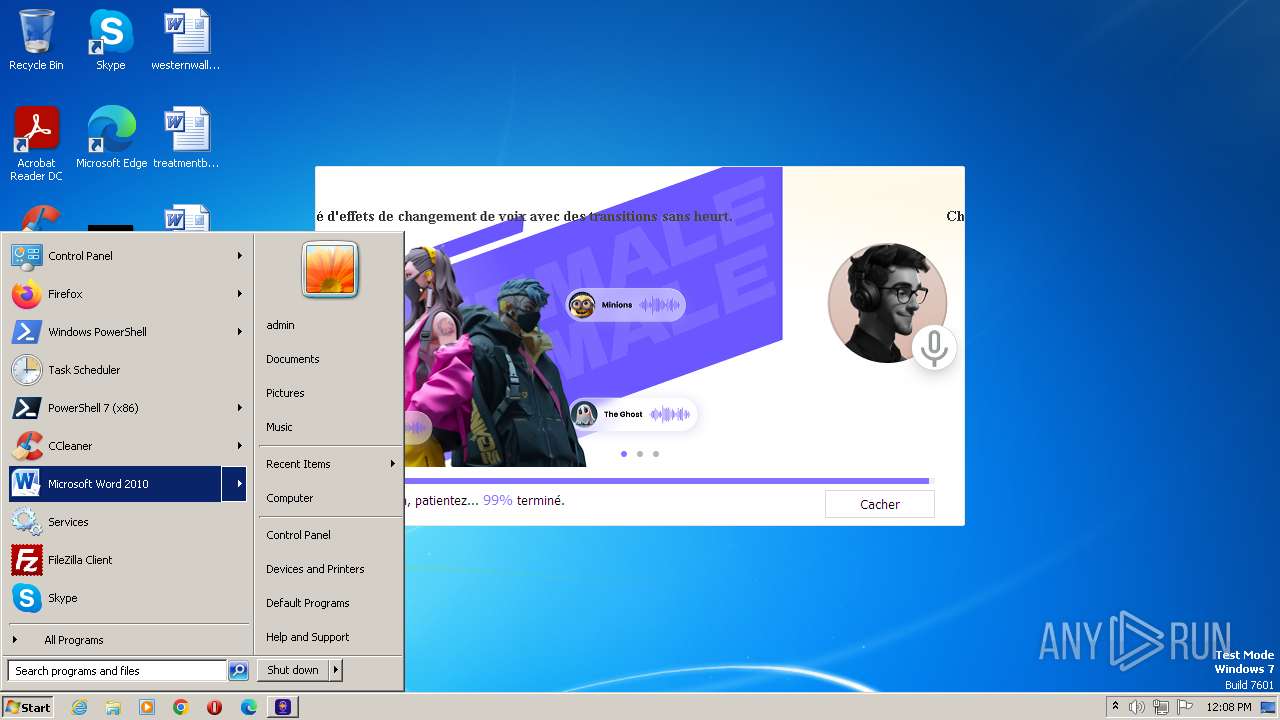
Task: Open Google Chrome from taskbar
Action: pos(181,707)
